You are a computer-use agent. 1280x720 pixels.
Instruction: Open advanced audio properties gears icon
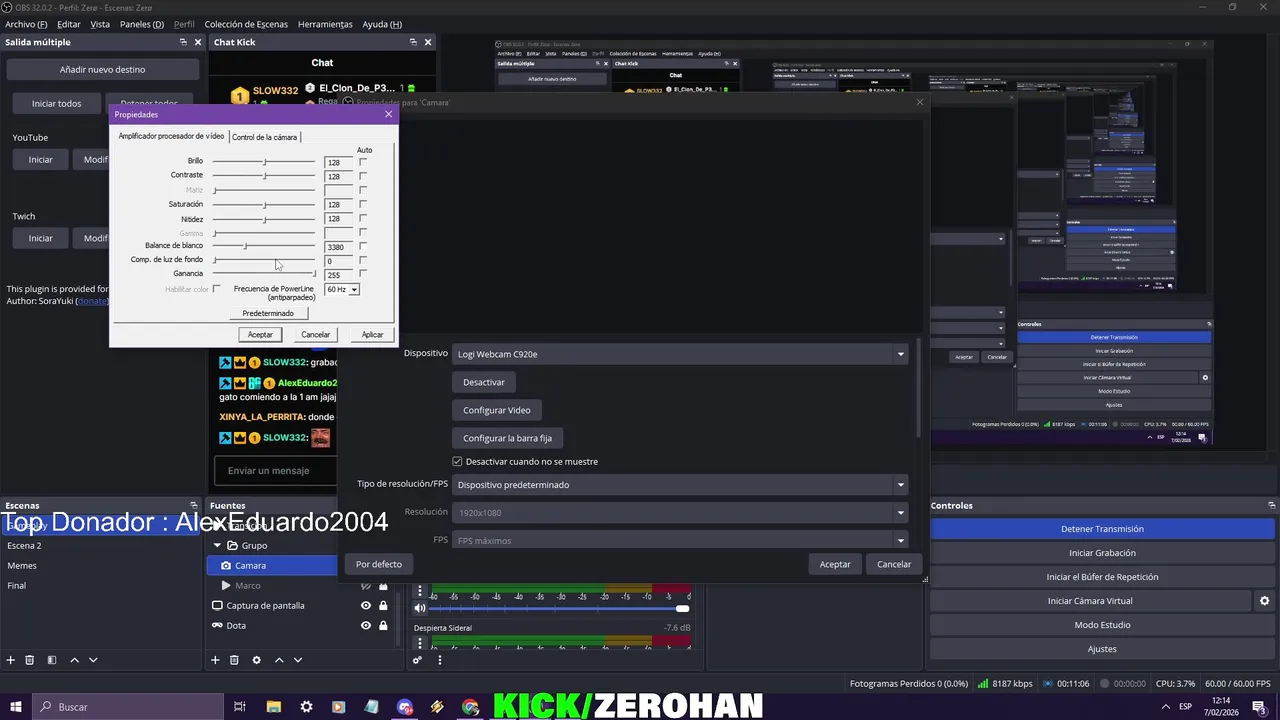coord(418,660)
